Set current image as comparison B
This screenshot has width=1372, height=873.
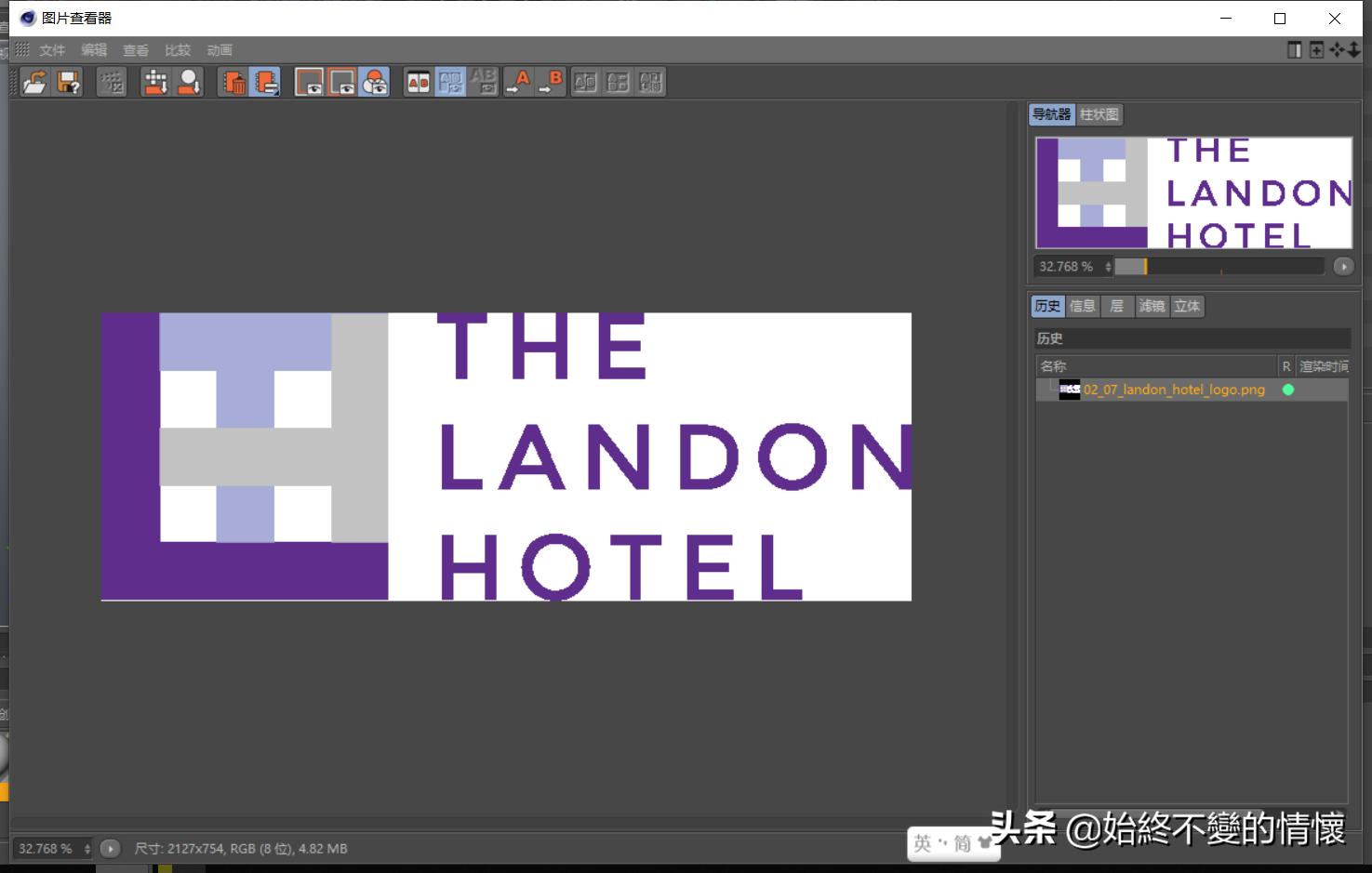click(553, 82)
